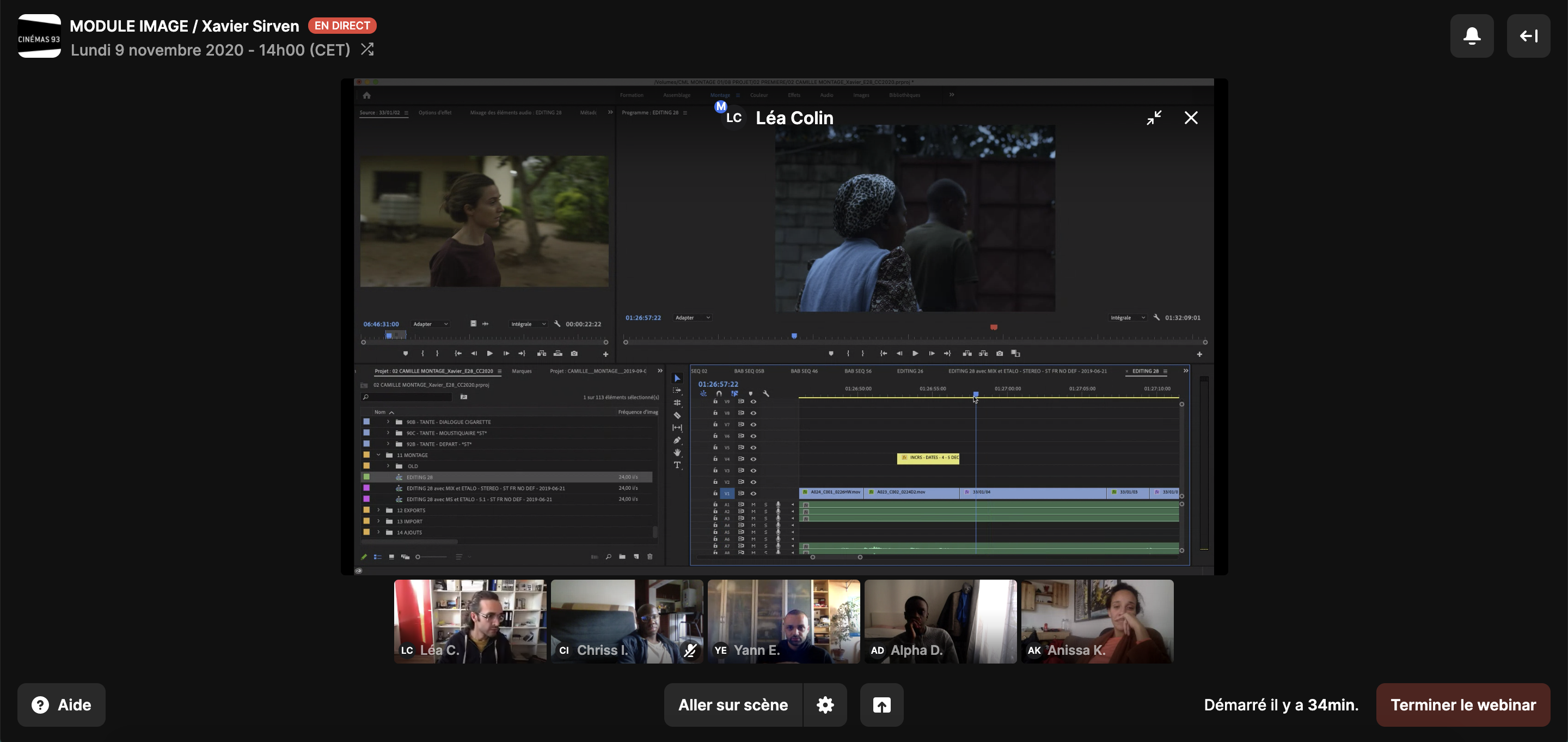Open the Marques panel tab

point(521,371)
